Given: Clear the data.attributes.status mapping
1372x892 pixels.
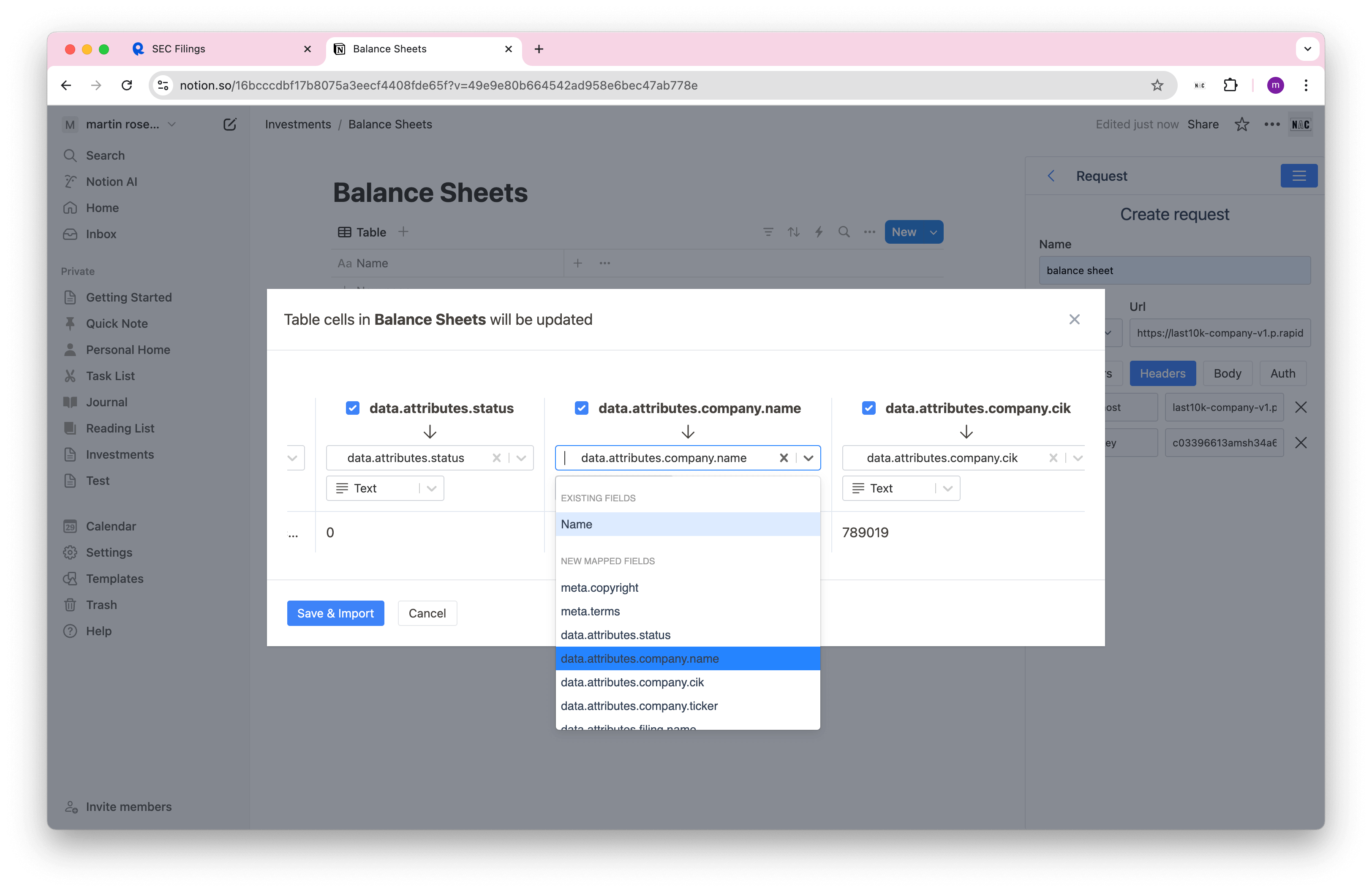Looking at the screenshot, I should [x=496, y=458].
